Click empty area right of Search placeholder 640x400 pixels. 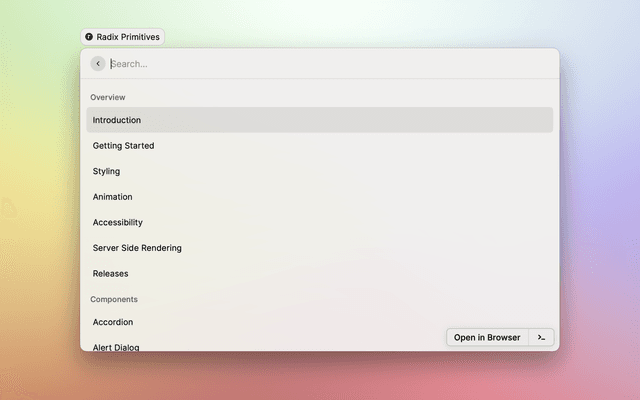pos(400,64)
